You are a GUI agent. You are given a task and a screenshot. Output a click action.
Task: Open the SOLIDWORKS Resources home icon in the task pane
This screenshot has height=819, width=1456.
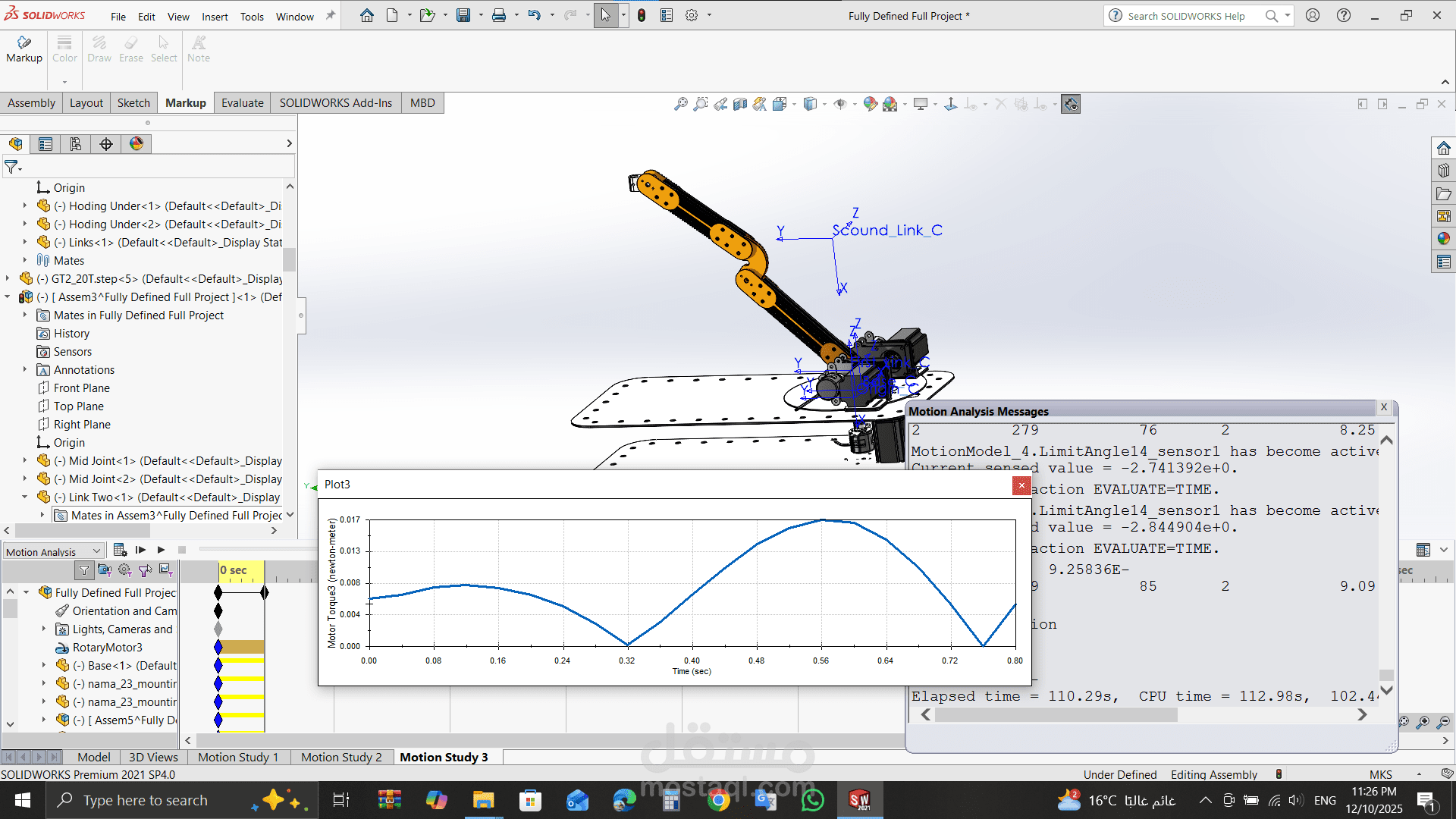1444,148
